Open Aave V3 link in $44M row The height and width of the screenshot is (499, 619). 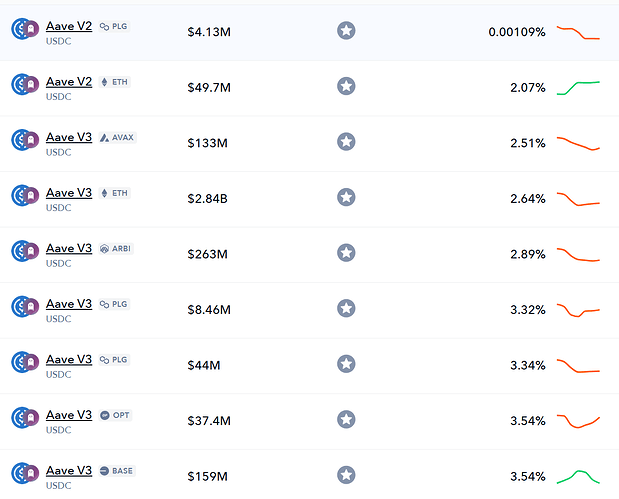[69, 360]
